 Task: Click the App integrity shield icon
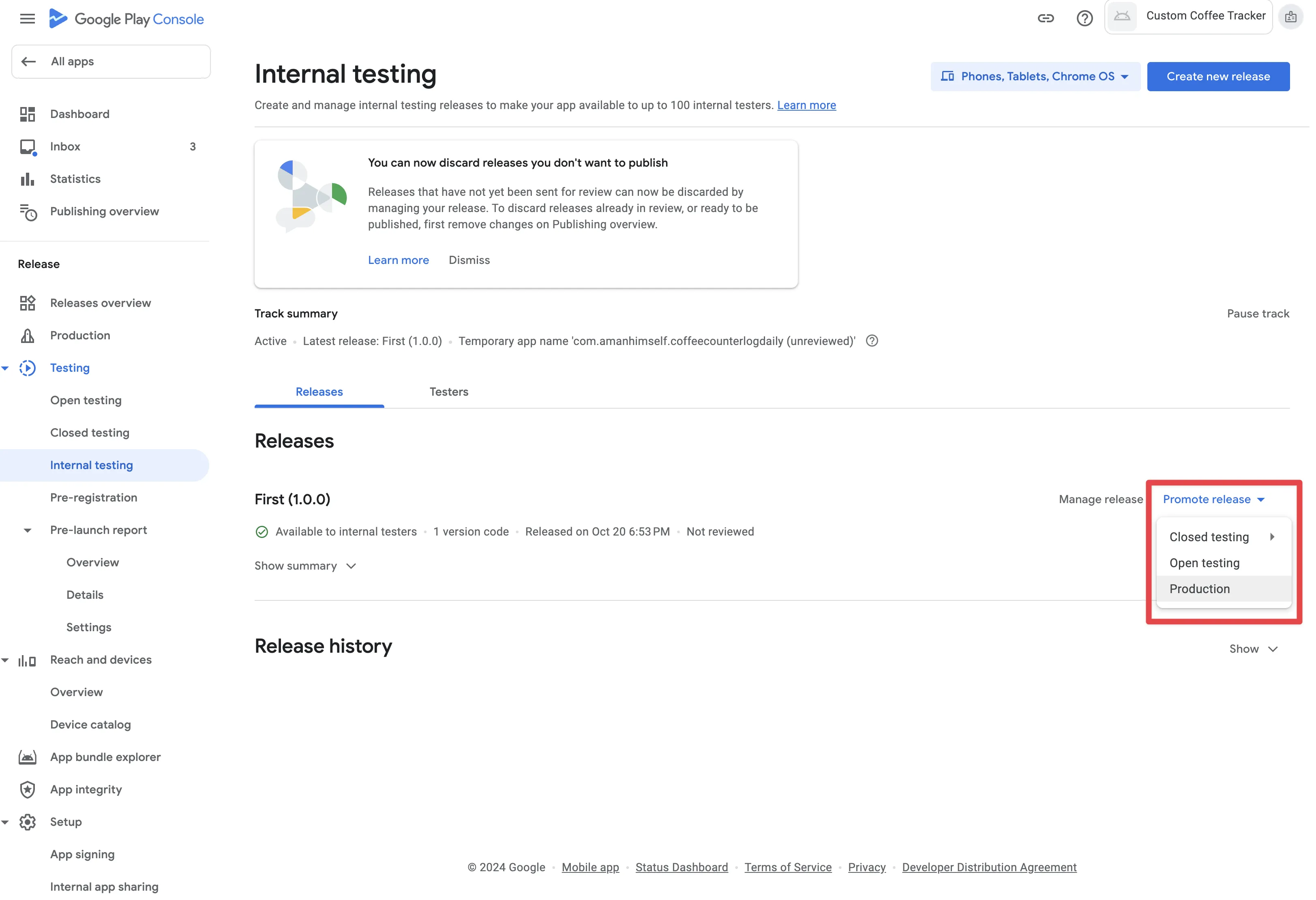point(28,790)
